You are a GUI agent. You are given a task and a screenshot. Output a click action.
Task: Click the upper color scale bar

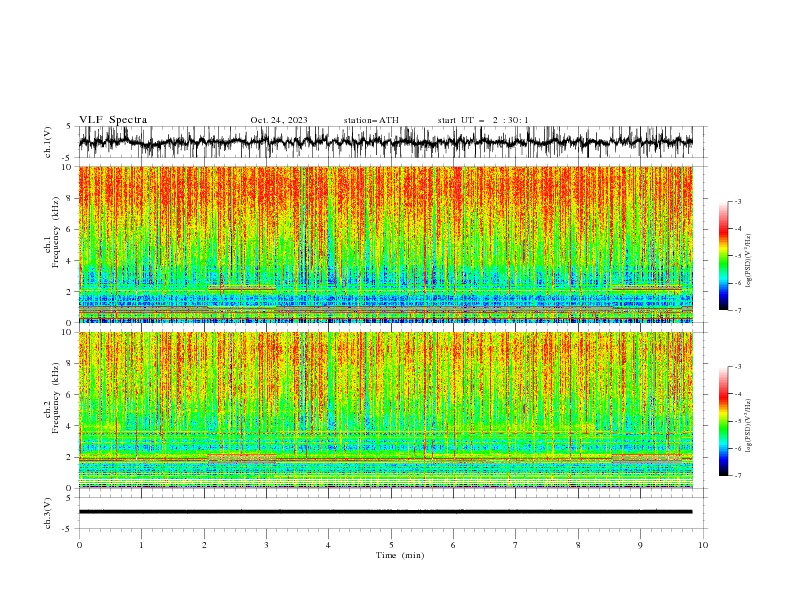(x=723, y=256)
